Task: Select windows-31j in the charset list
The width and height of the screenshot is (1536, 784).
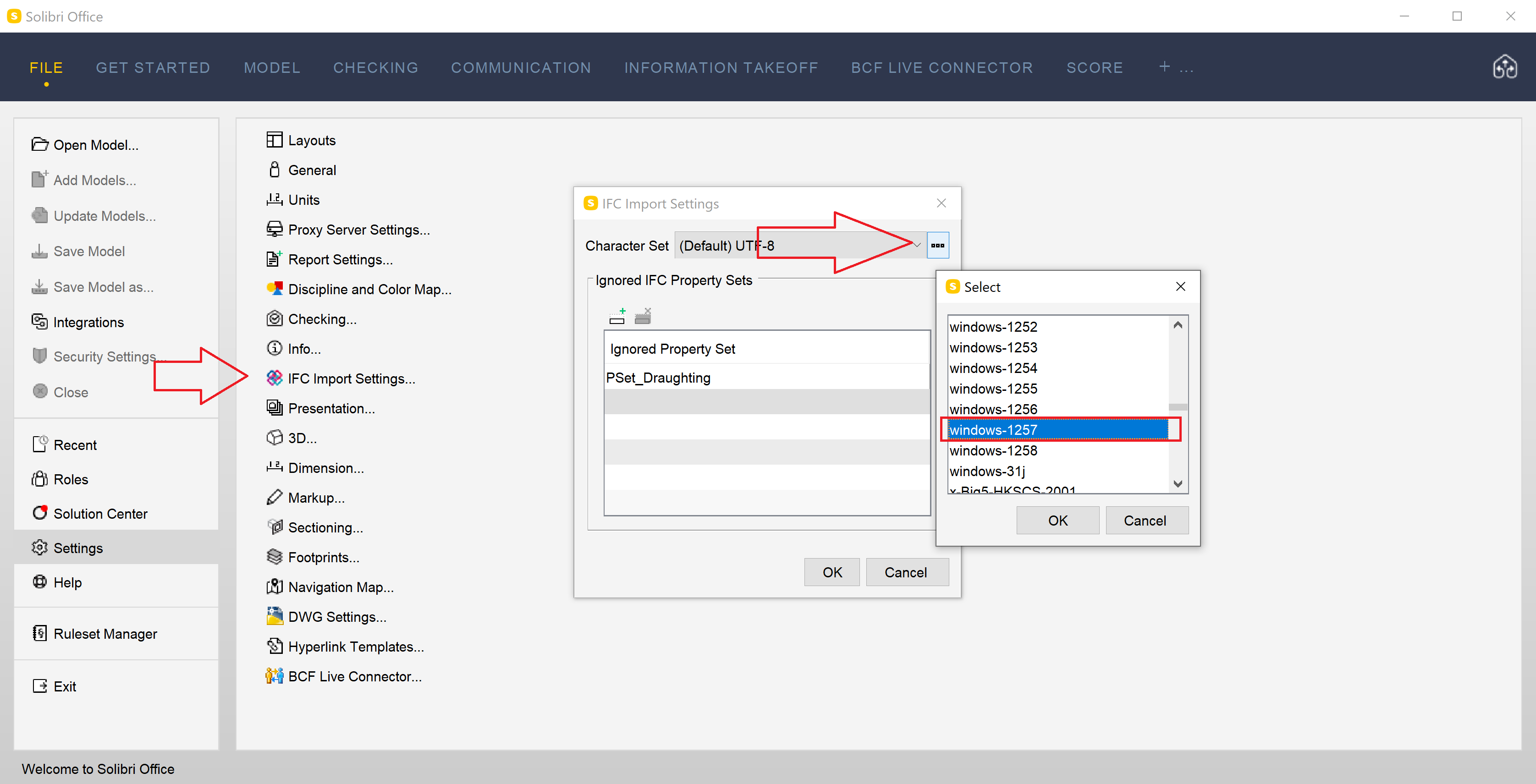Action: pyautogui.click(x=1058, y=471)
